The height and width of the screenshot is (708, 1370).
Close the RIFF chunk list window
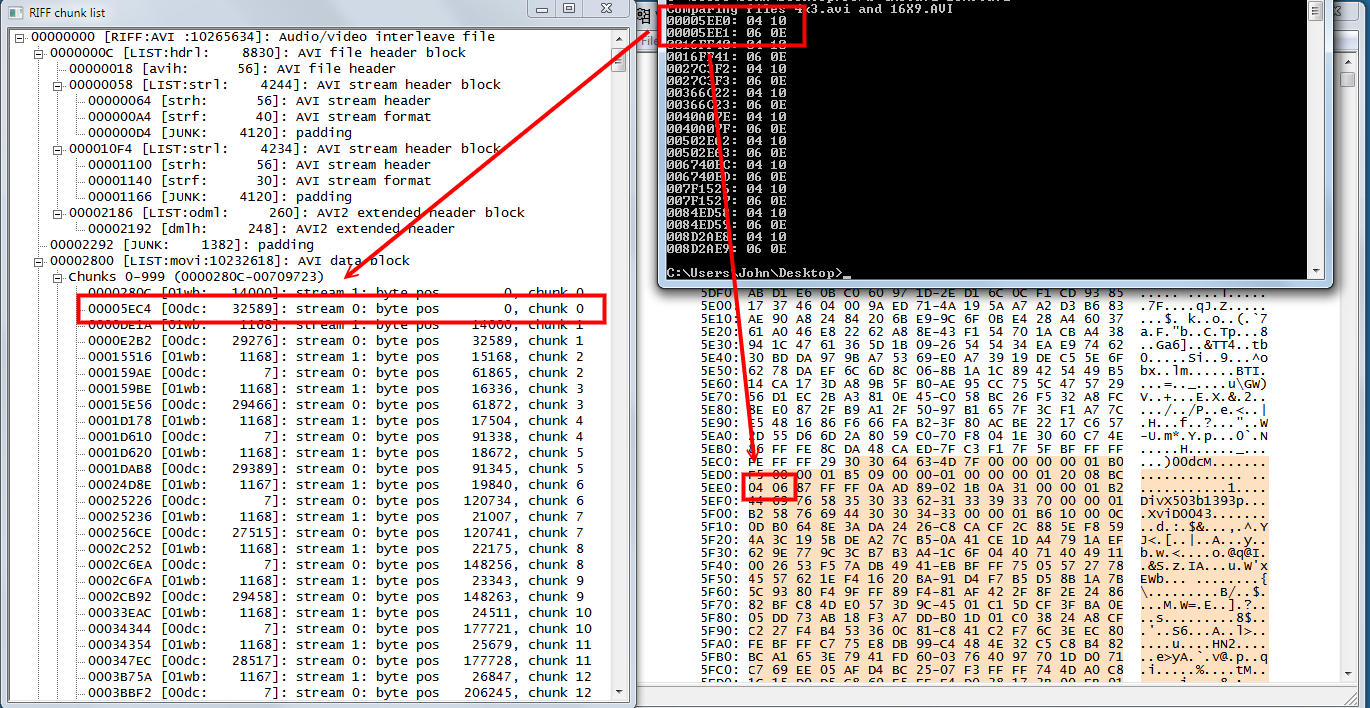click(x=607, y=9)
